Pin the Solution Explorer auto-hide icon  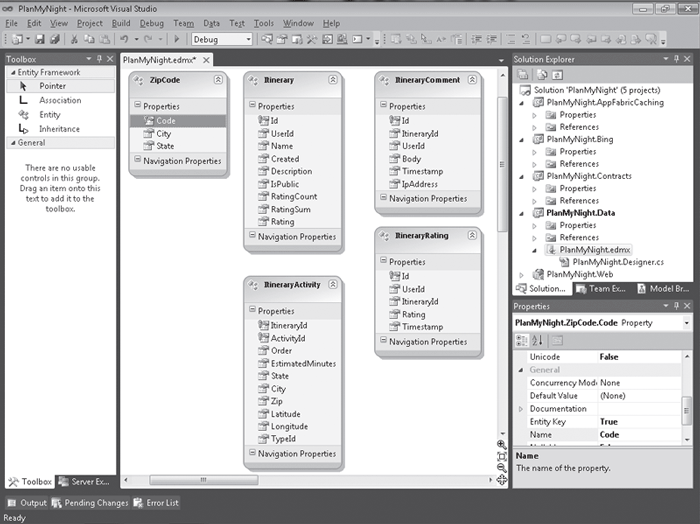676,58
